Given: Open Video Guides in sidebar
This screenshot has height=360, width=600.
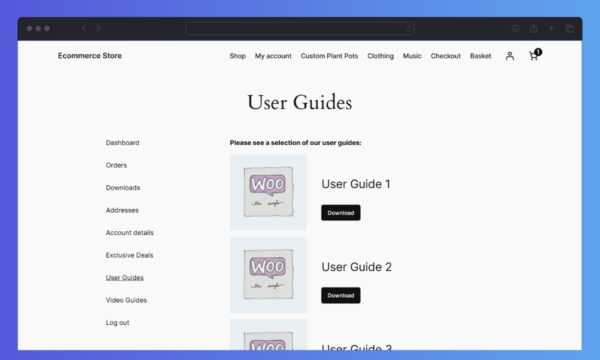Looking at the screenshot, I should click(x=126, y=300).
